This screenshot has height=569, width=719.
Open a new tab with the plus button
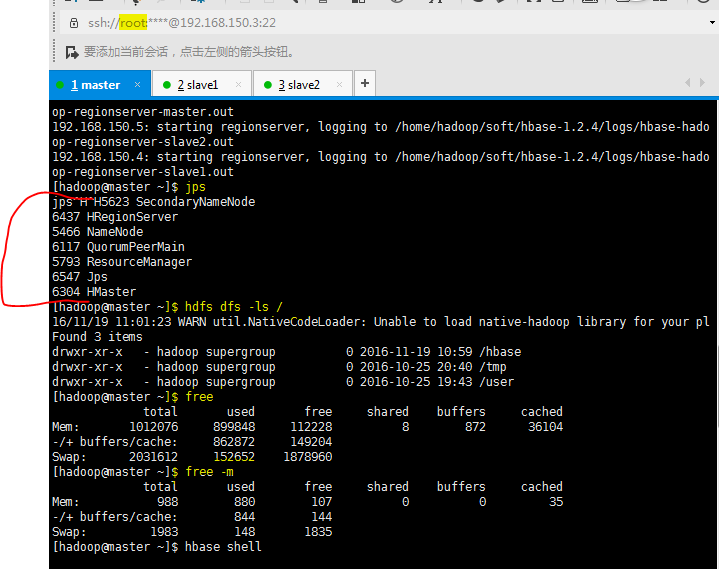[365, 83]
